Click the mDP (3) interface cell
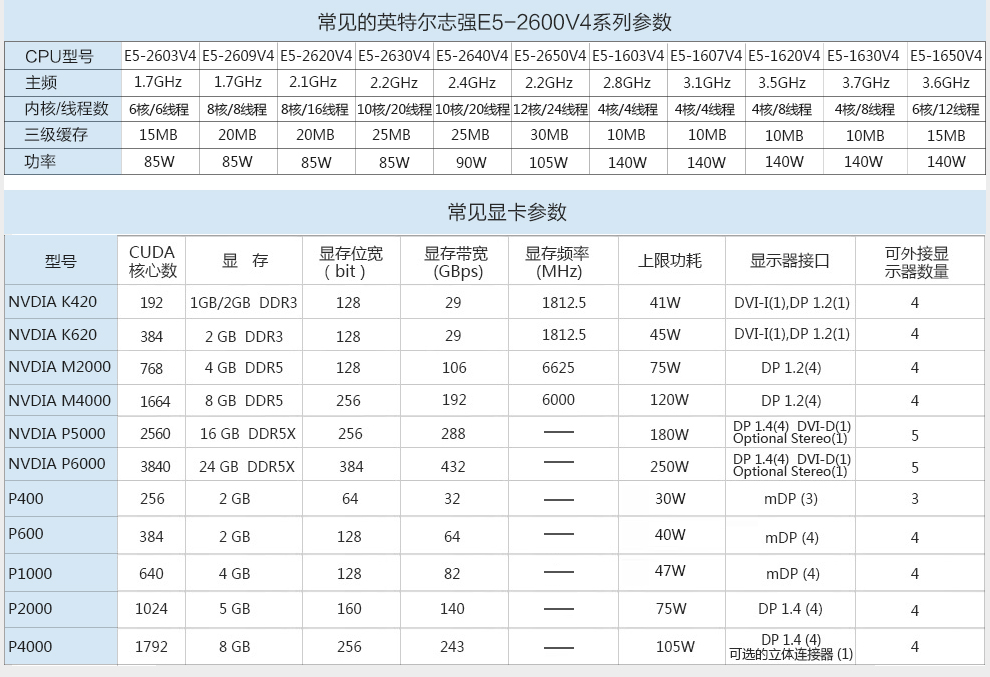The image size is (990, 677). click(x=791, y=499)
